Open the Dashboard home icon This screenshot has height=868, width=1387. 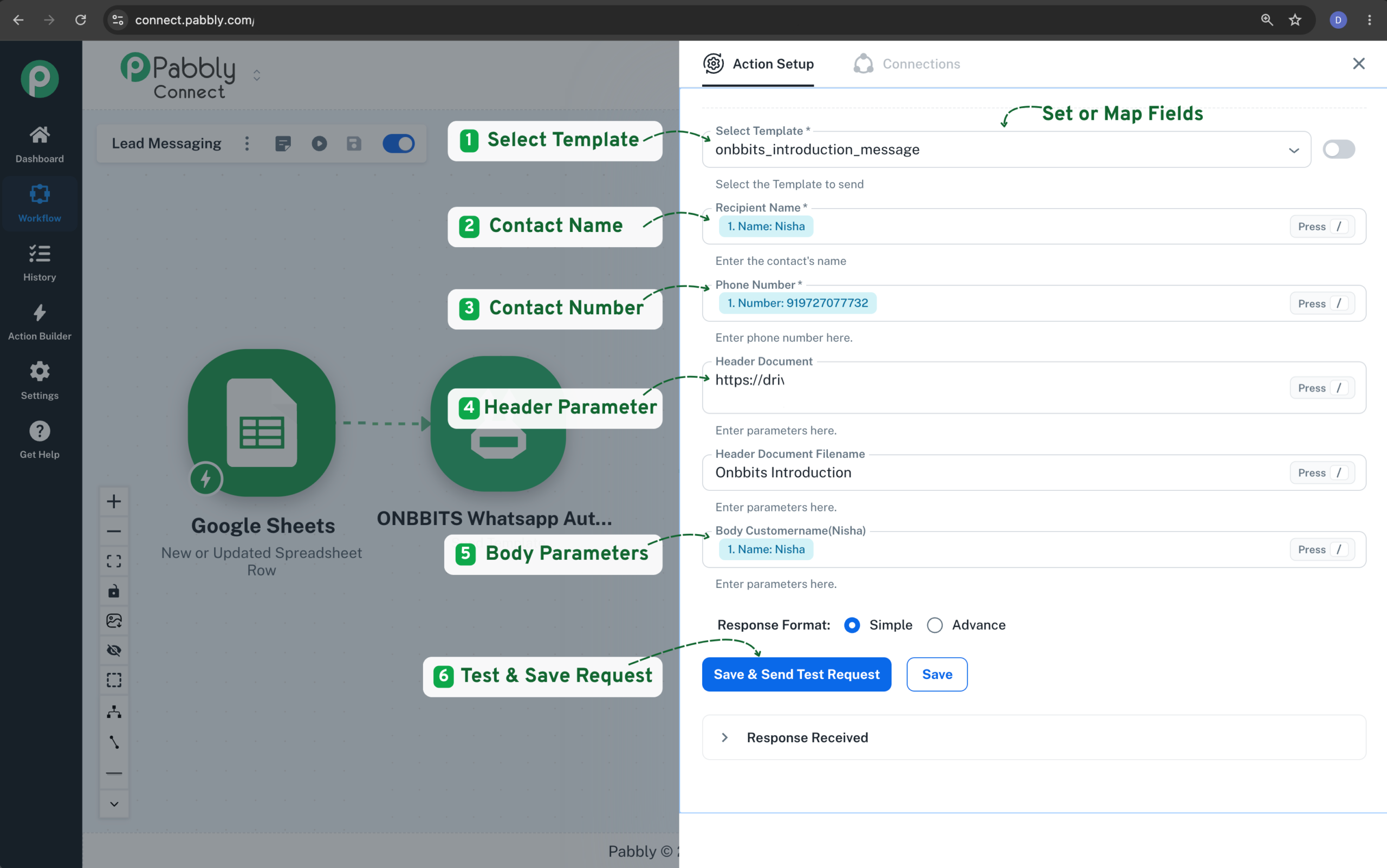(40, 135)
